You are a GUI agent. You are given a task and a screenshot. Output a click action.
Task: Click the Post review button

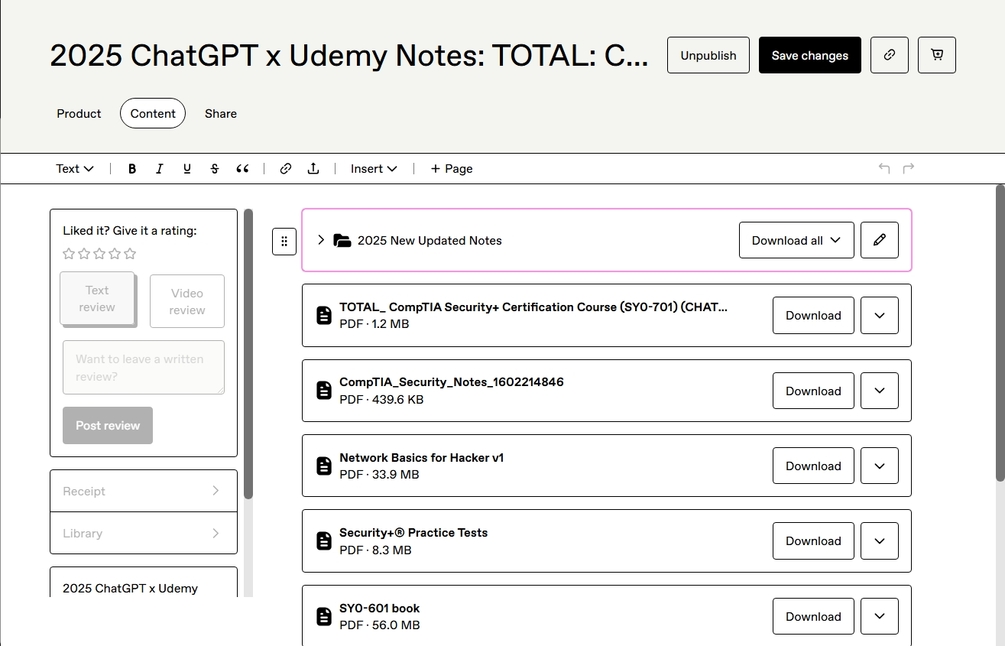(108, 426)
